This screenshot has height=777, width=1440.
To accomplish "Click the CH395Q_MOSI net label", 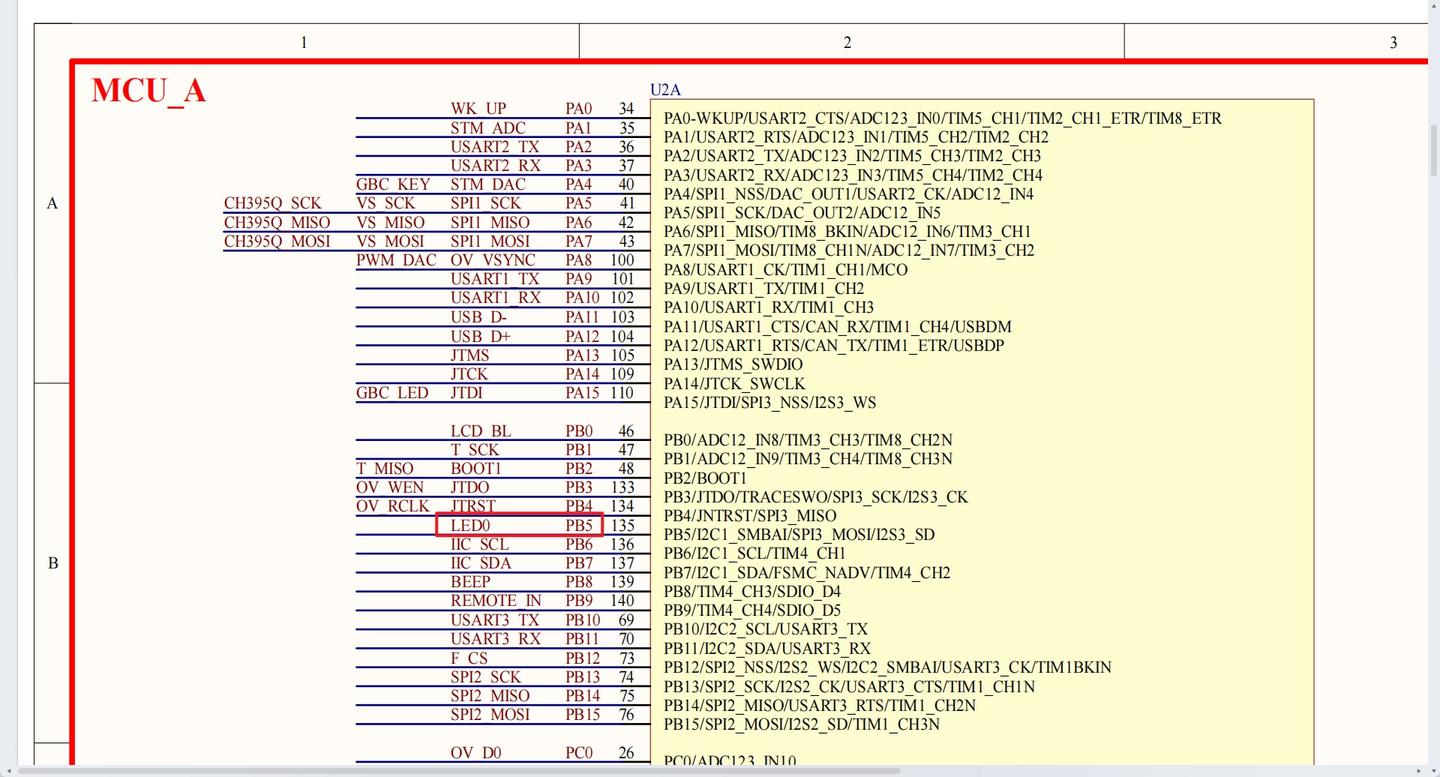I will [x=277, y=241].
